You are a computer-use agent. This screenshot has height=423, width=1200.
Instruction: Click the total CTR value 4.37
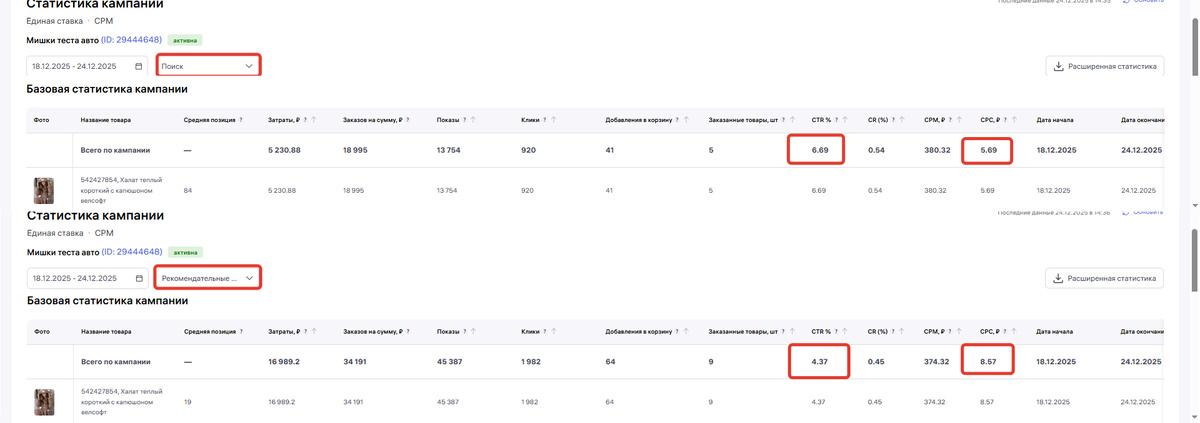[x=820, y=362]
